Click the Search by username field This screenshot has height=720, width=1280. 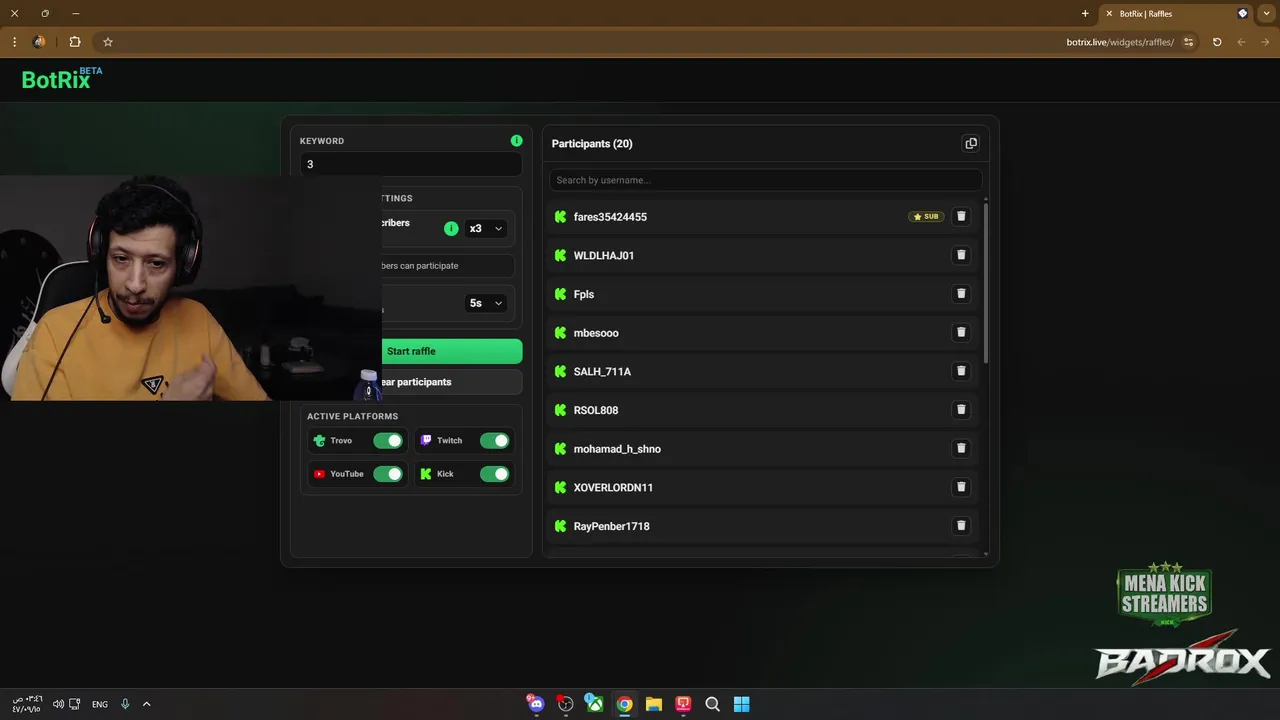tap(765, 180)
